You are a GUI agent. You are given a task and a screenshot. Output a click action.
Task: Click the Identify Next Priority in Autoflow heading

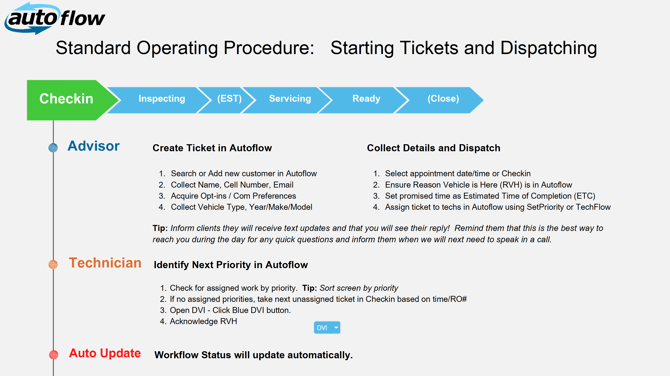231,265
